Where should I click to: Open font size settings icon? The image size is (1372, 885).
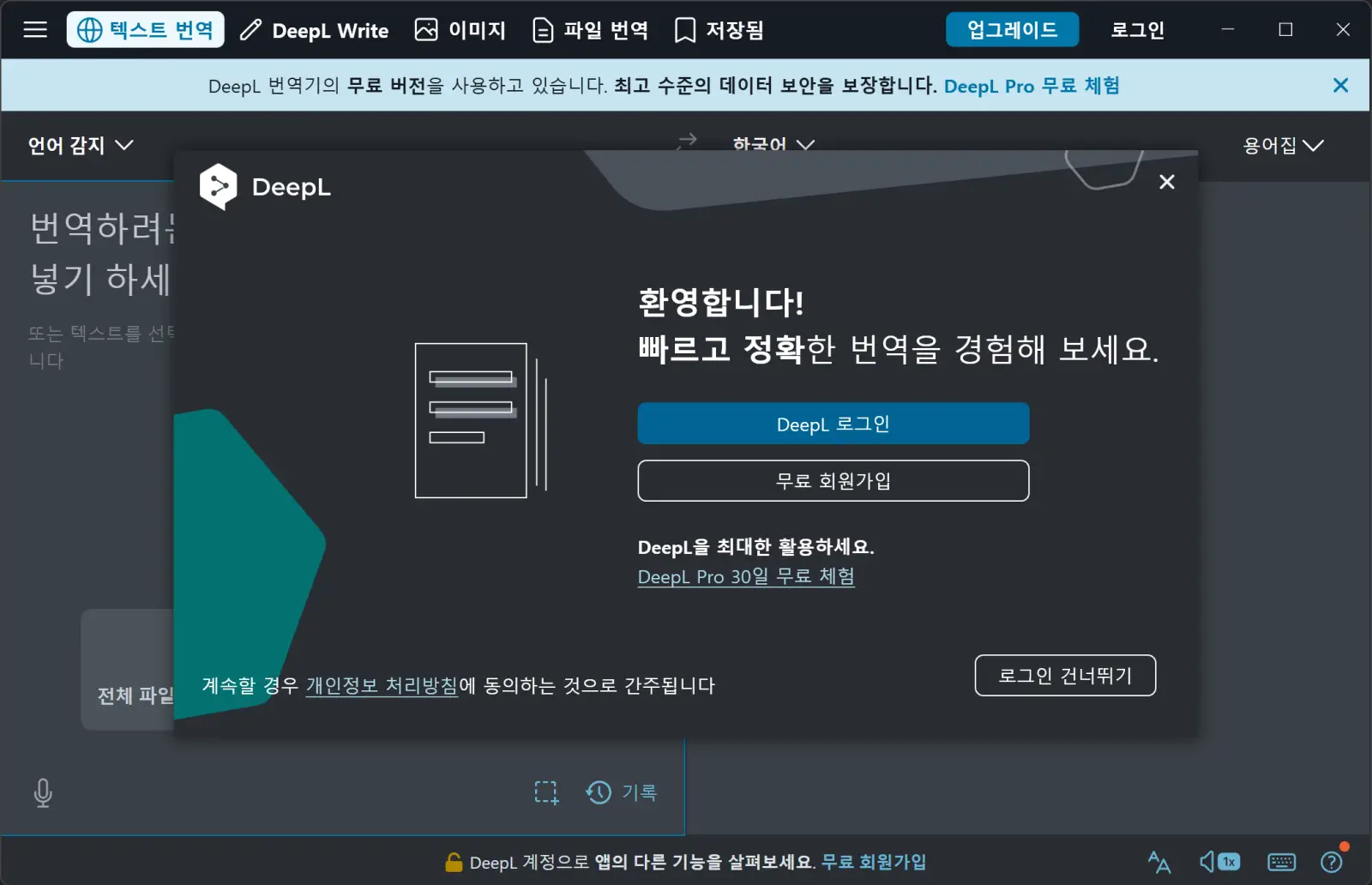click(x=1159, y=862)
